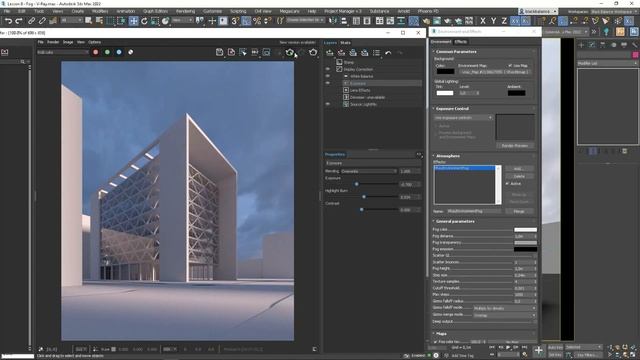Toggle the Active checkbox in Atmosphere

(x=507, y=184)
